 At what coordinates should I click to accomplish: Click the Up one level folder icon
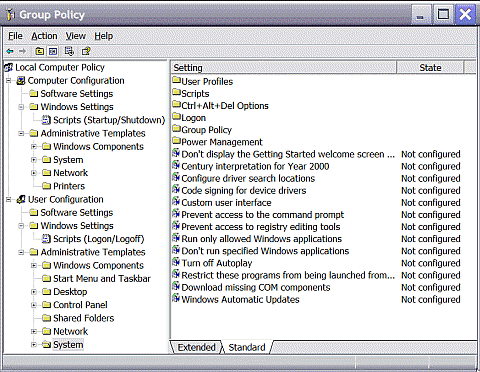point(40,51)
